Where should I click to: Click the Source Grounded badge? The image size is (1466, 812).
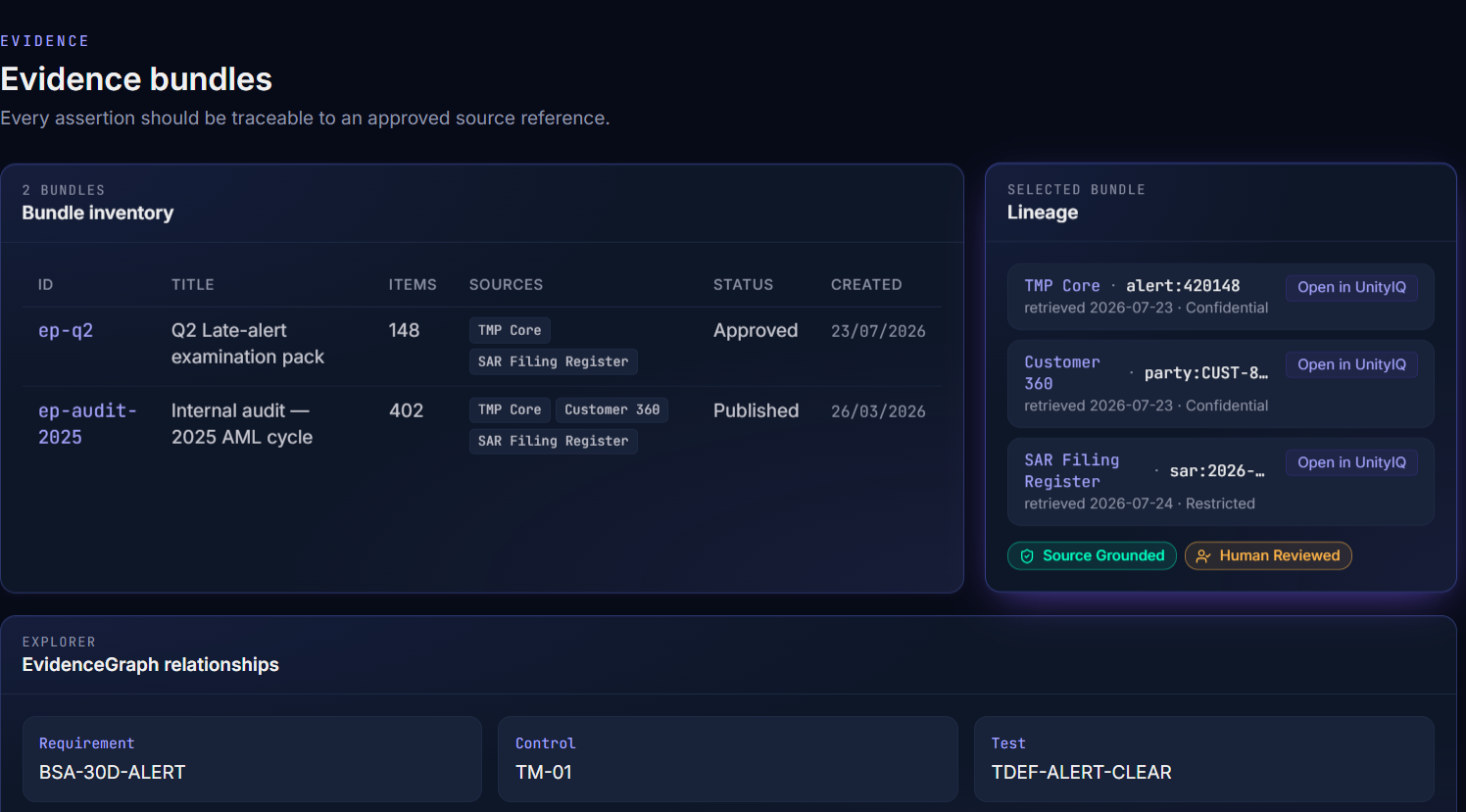point(1092,556)
